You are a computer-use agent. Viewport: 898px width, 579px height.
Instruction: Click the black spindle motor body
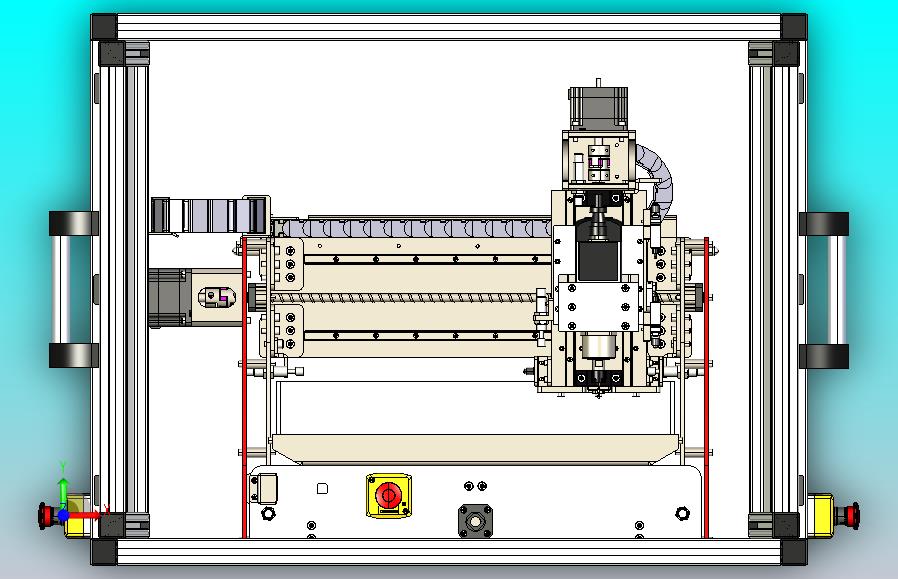598,259
